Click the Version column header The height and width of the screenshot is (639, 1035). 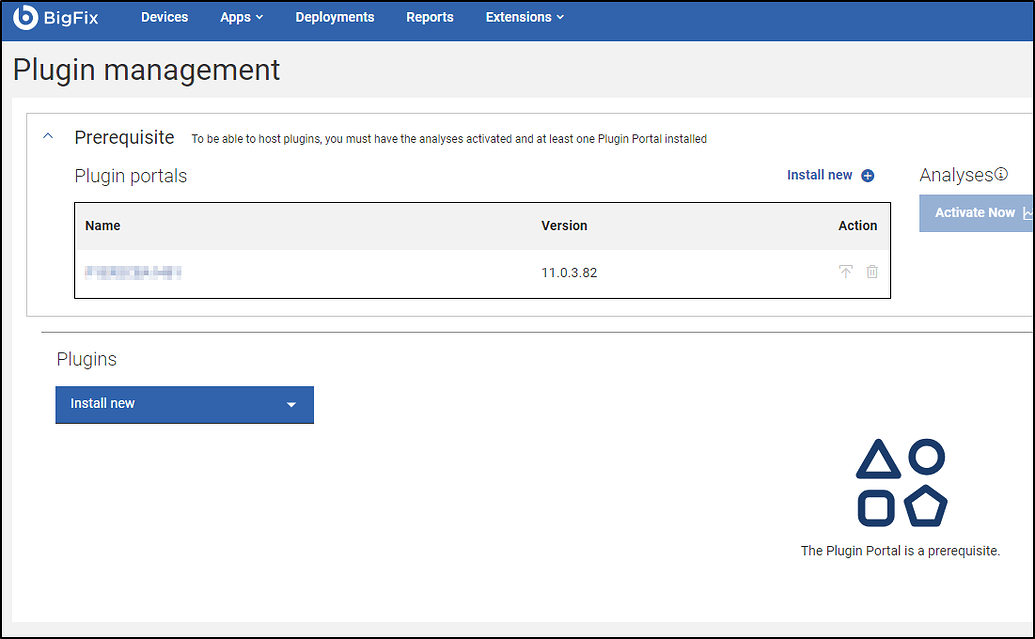(564, 226)
